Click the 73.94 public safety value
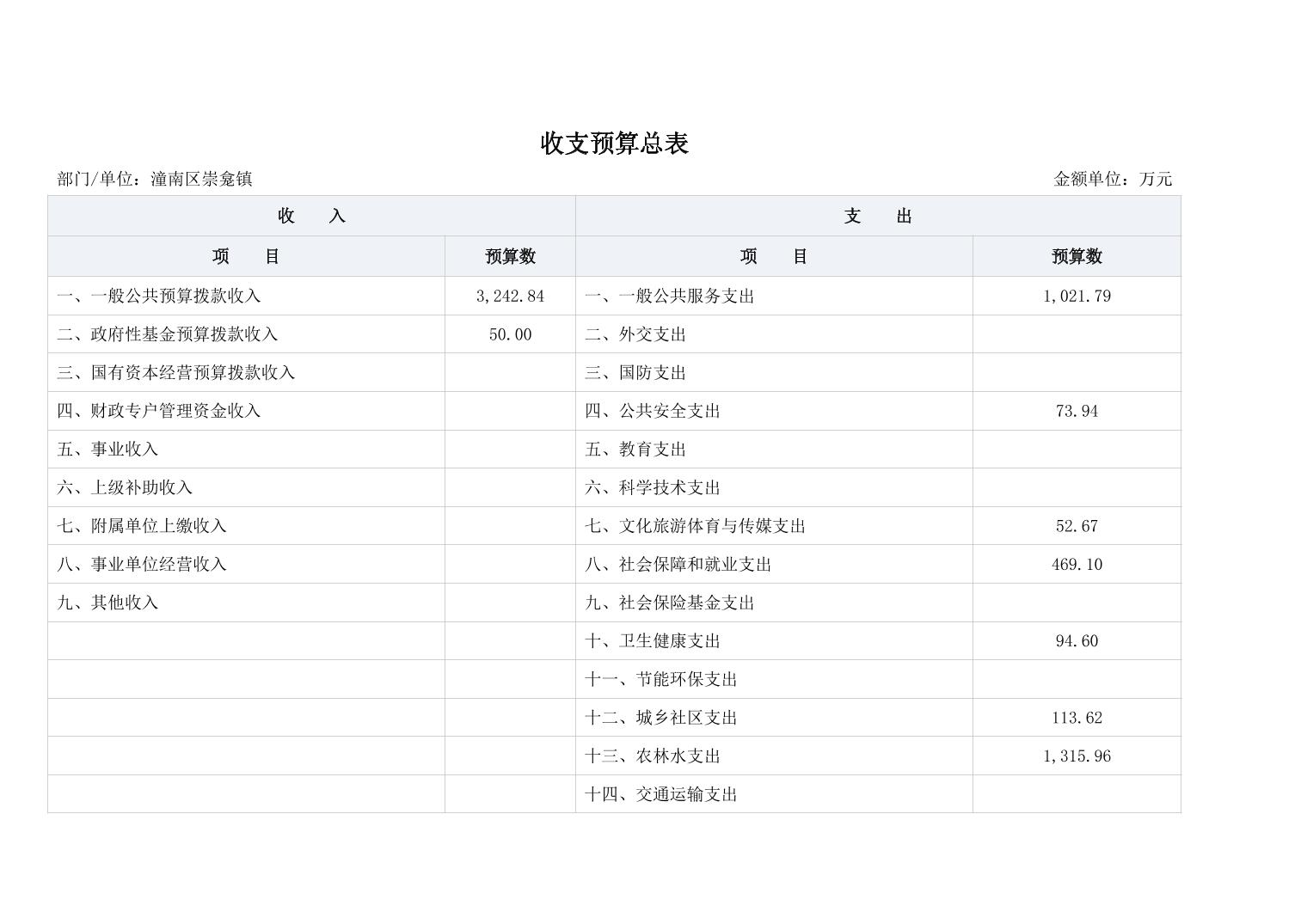 click(x=1077, y=411)
